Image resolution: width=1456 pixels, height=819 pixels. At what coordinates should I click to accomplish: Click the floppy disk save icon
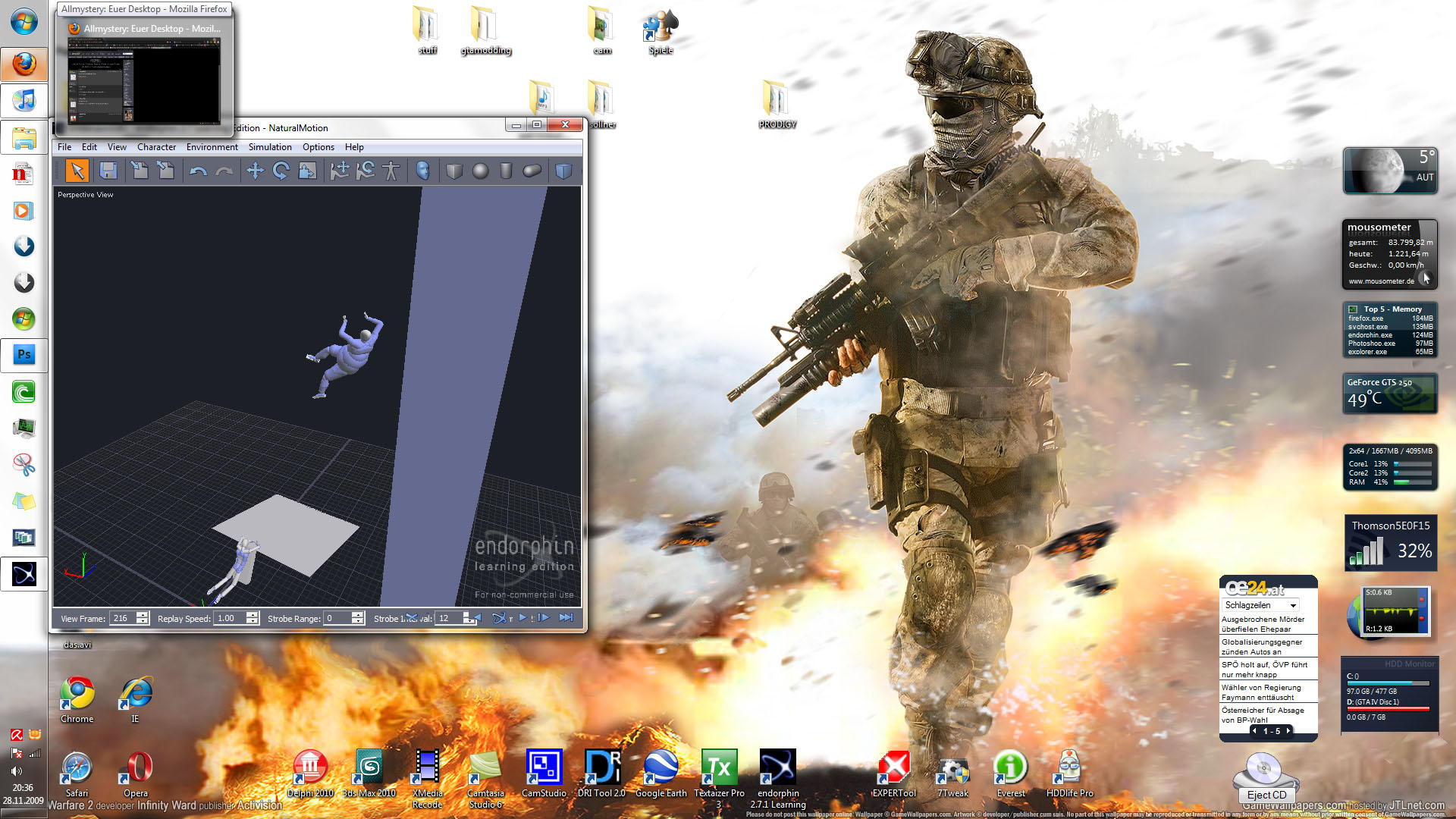[x=108, y=171]
